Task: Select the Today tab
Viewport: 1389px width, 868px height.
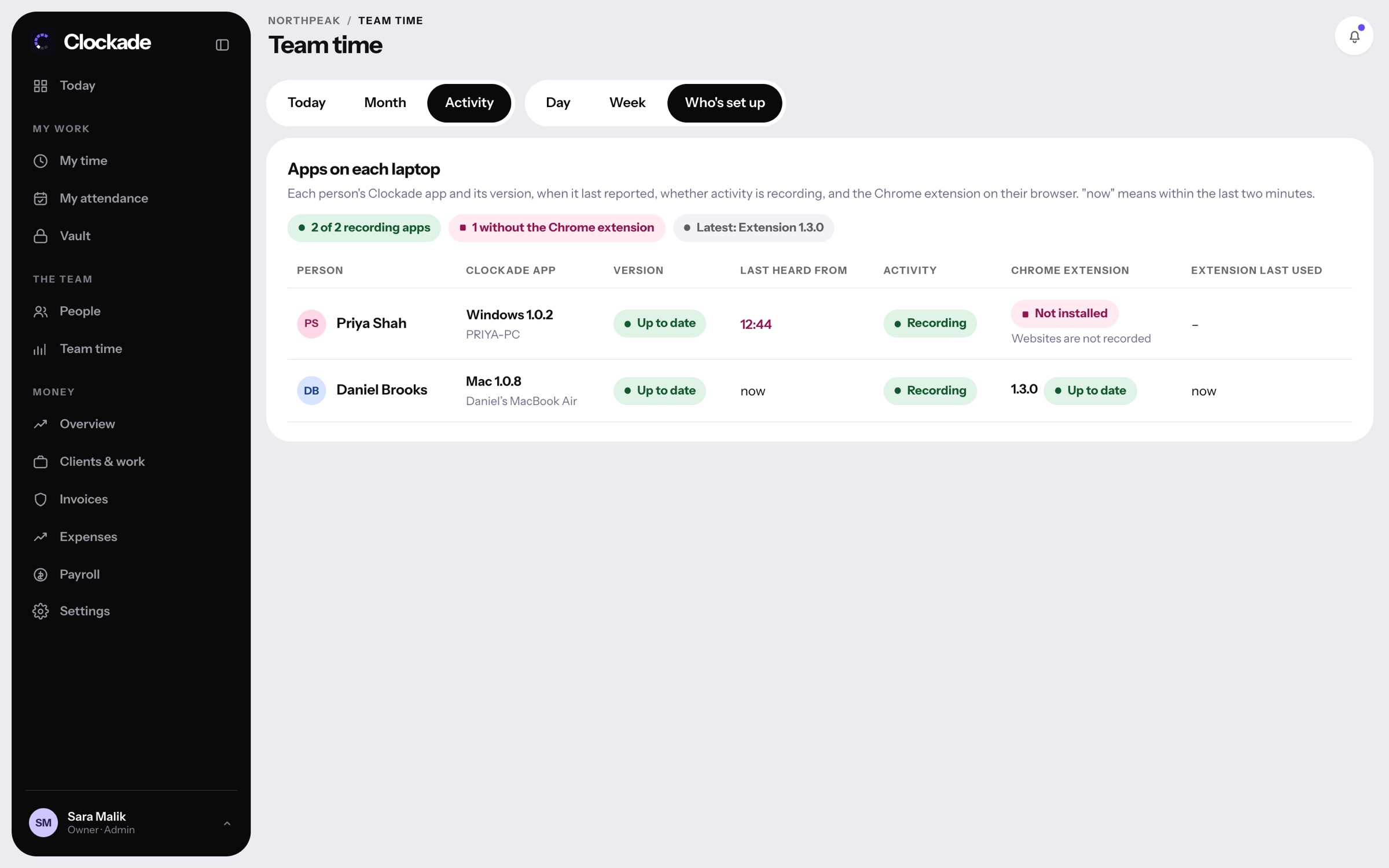Action: tap(307, 103)
